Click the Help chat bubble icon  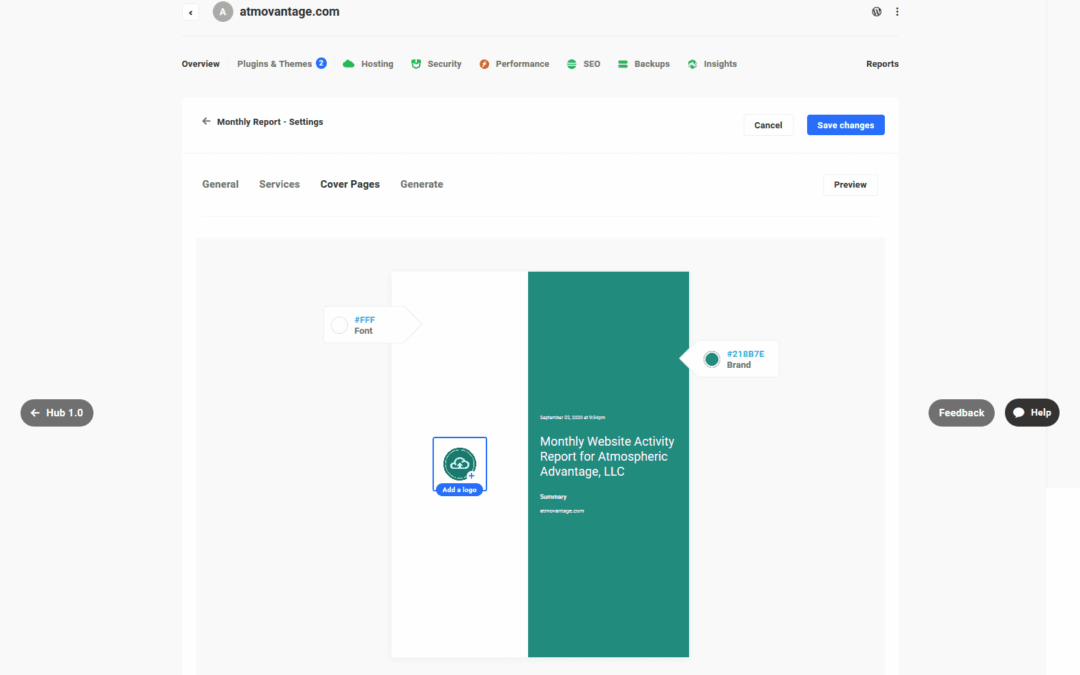point(1019,413)
